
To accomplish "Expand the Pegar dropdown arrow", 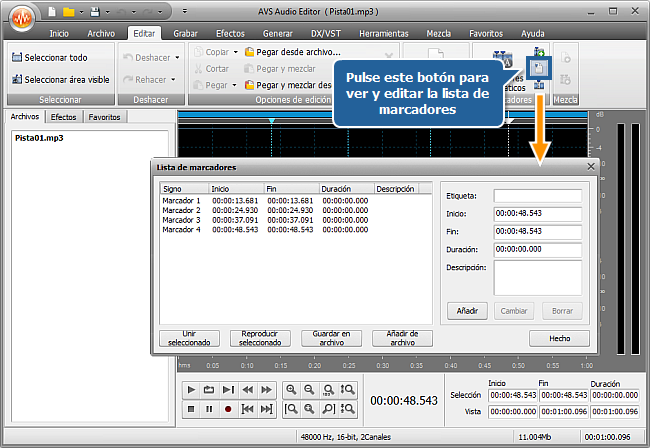I will (234, 85).
